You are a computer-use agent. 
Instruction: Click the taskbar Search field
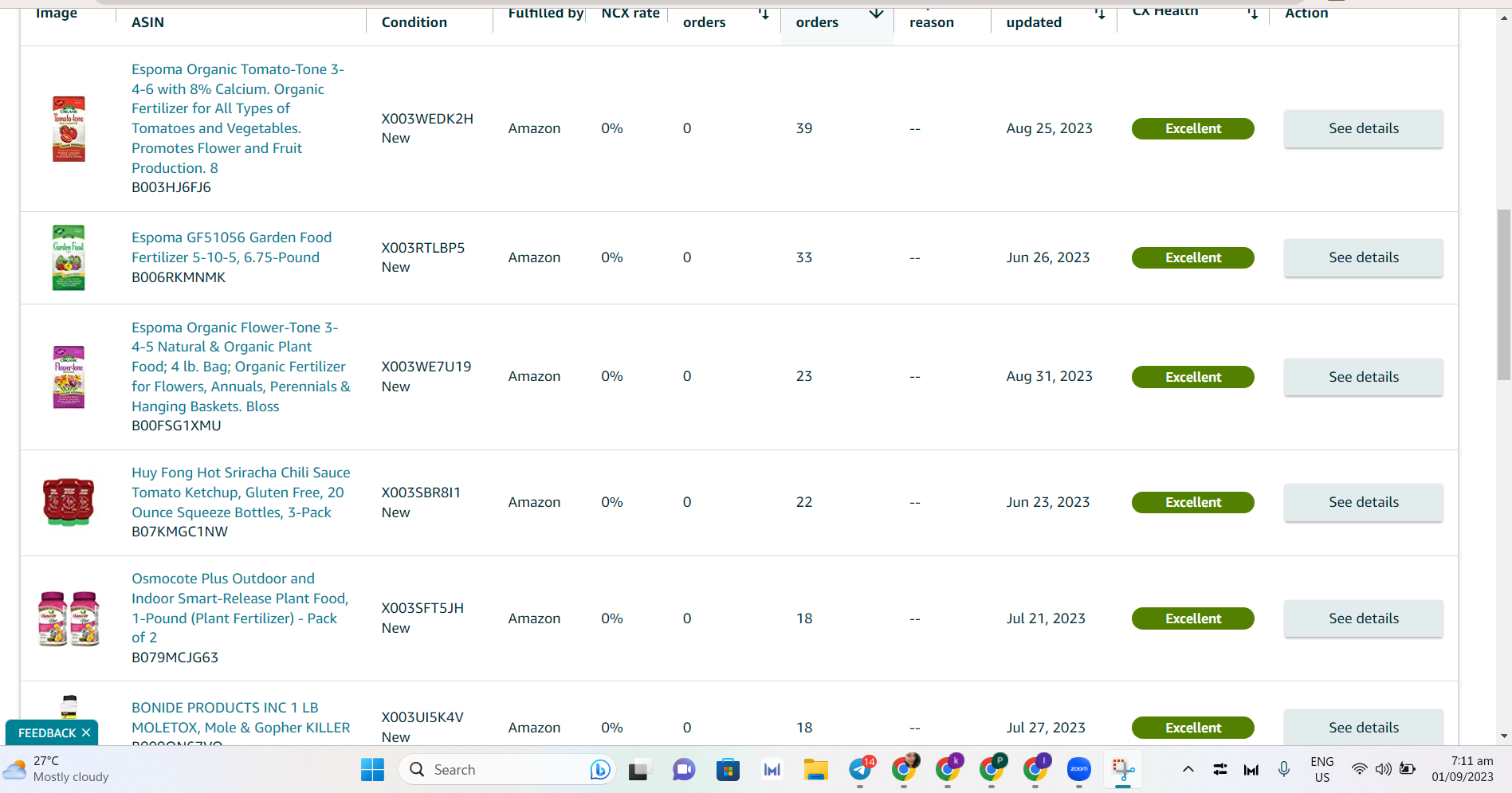pos(507,769)
